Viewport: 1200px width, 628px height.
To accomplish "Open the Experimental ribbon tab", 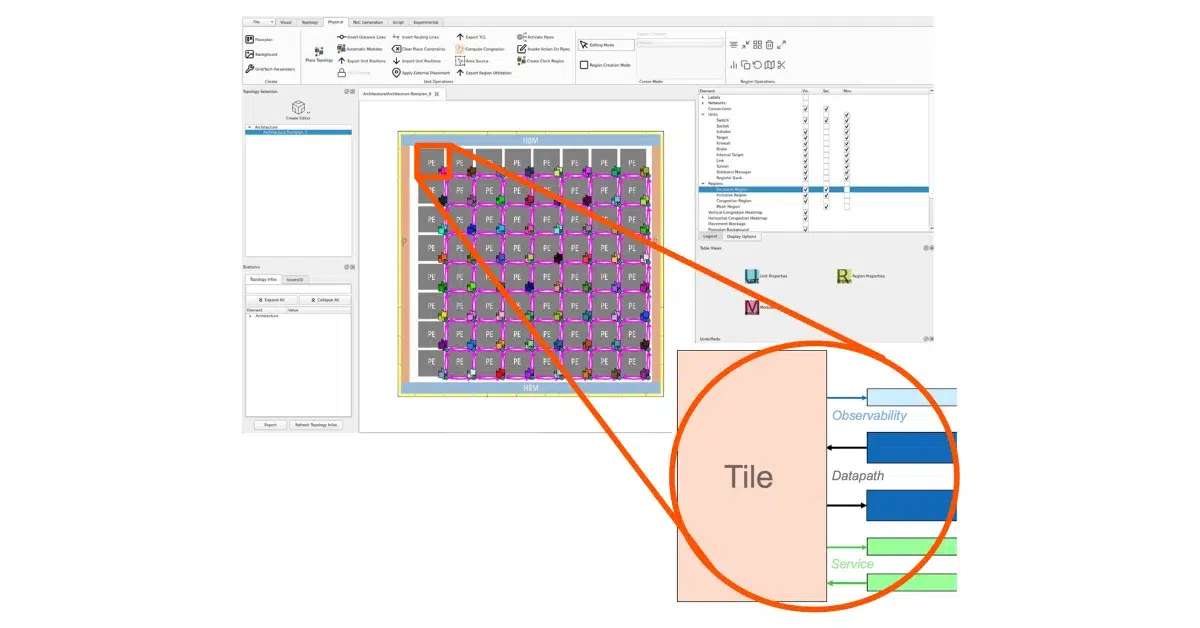I will coord(427,21).
